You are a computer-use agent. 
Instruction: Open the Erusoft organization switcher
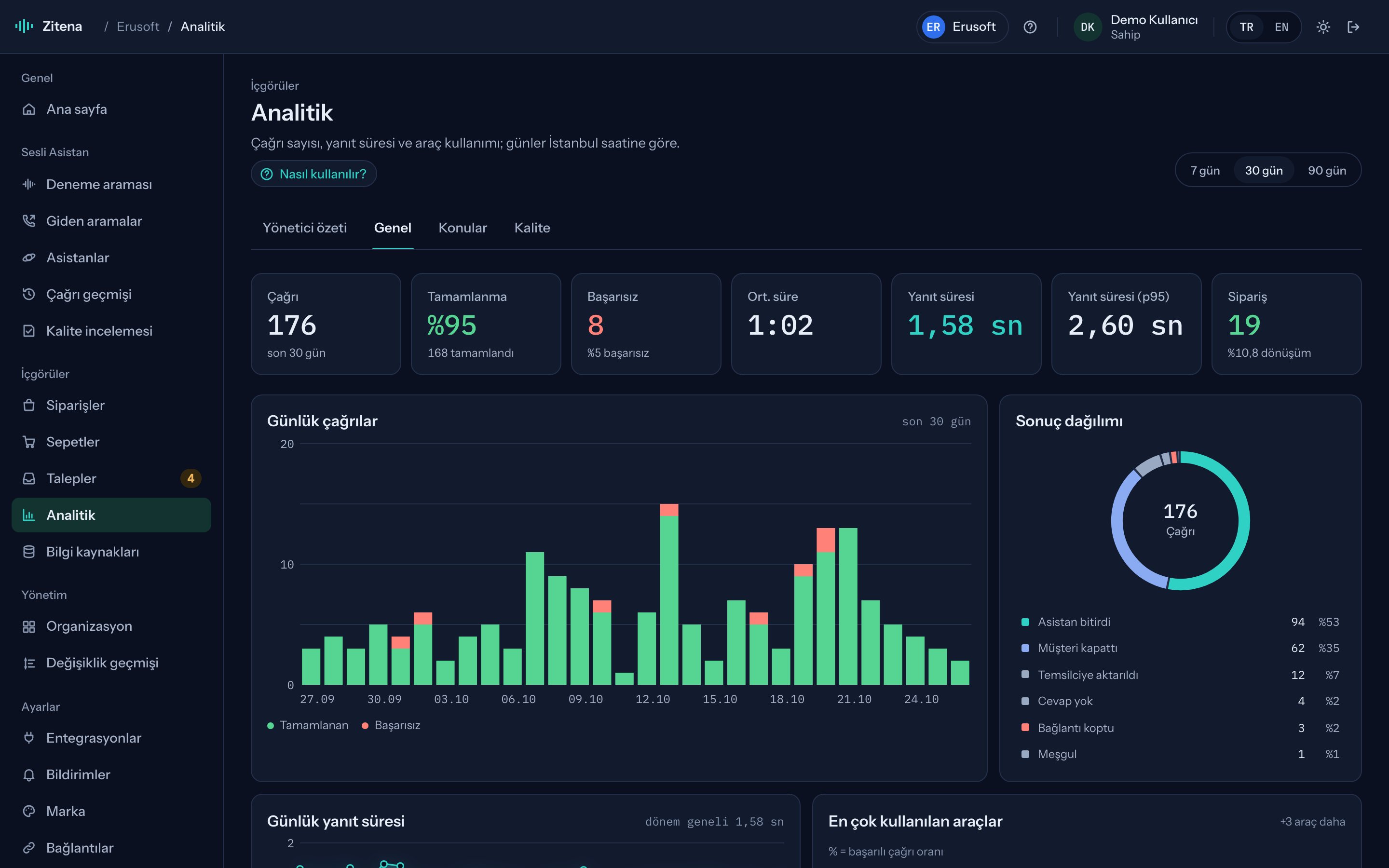pyautogui.click(x=961, y=27)
